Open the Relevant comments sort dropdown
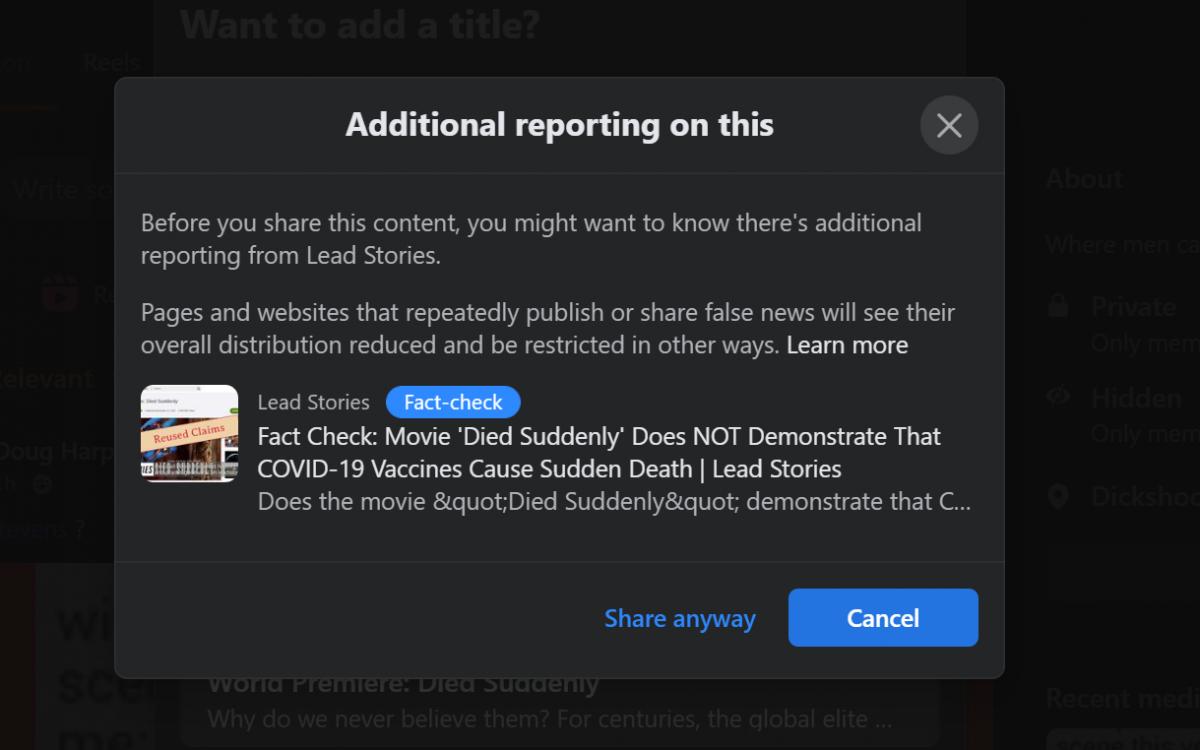The width and height of the screenshot is (1200, 750). [45, 379]
